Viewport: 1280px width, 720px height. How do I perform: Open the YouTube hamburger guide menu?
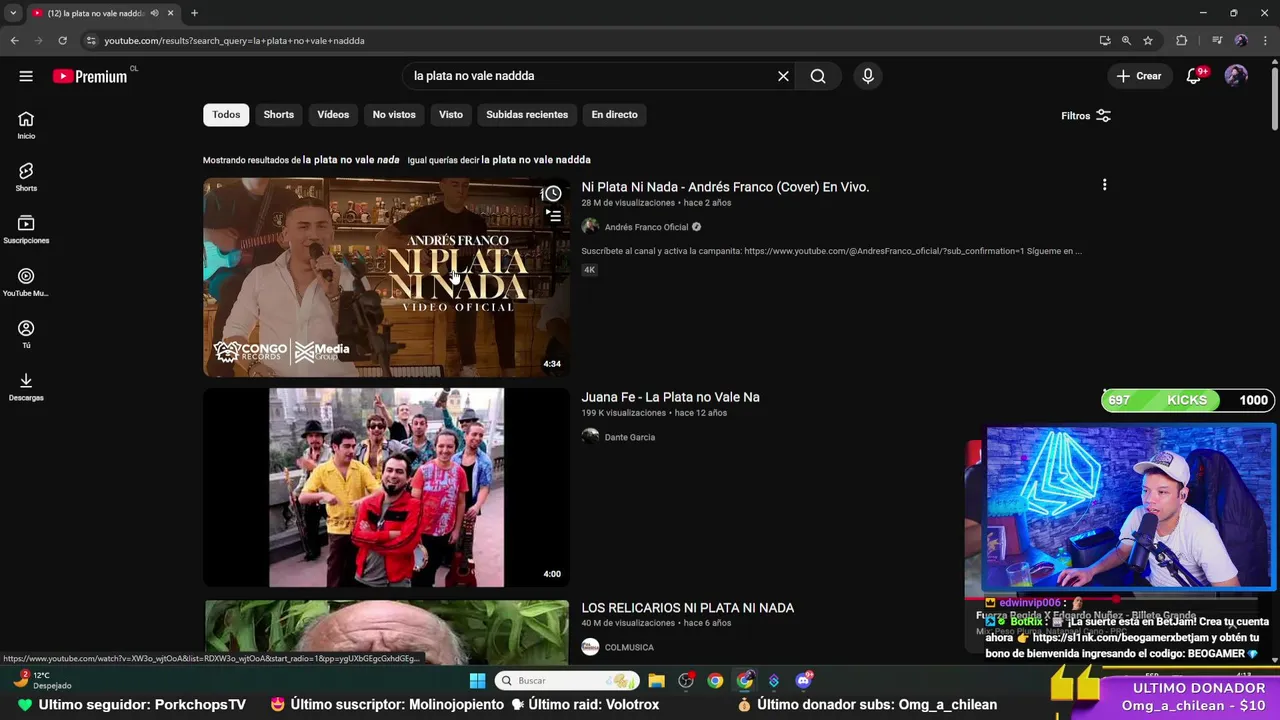pos(26,76)
